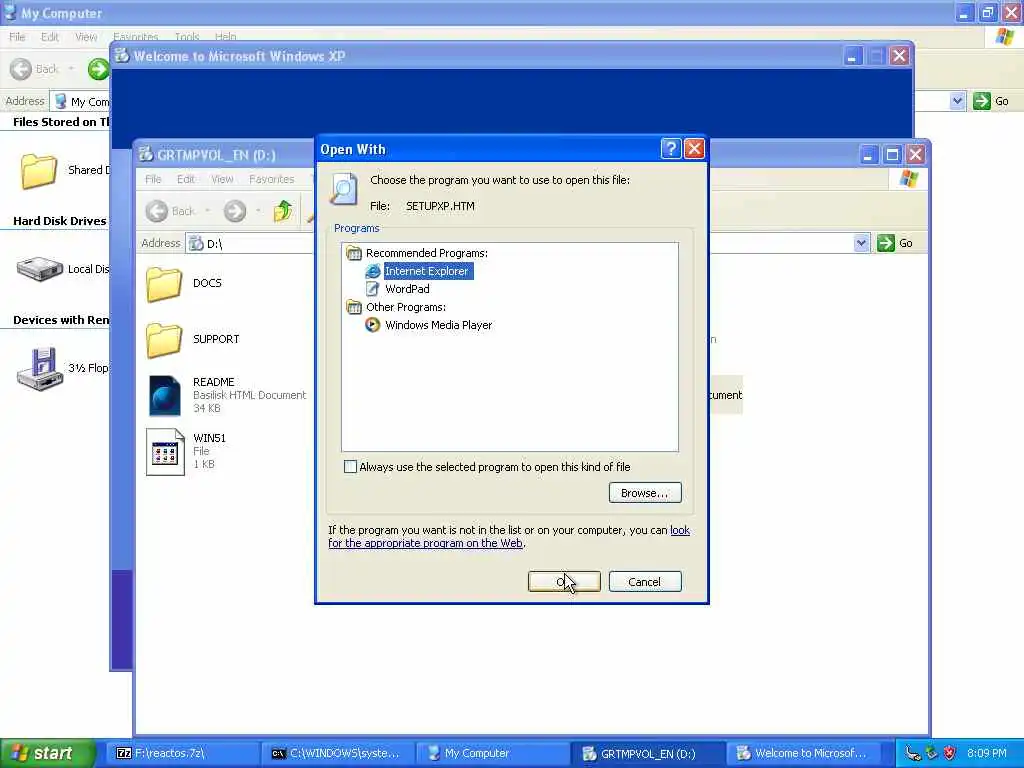Click red security shield tray icon
Image resolution: width=1024 pixels, height=768 pixels.
(x=950, y=753)
